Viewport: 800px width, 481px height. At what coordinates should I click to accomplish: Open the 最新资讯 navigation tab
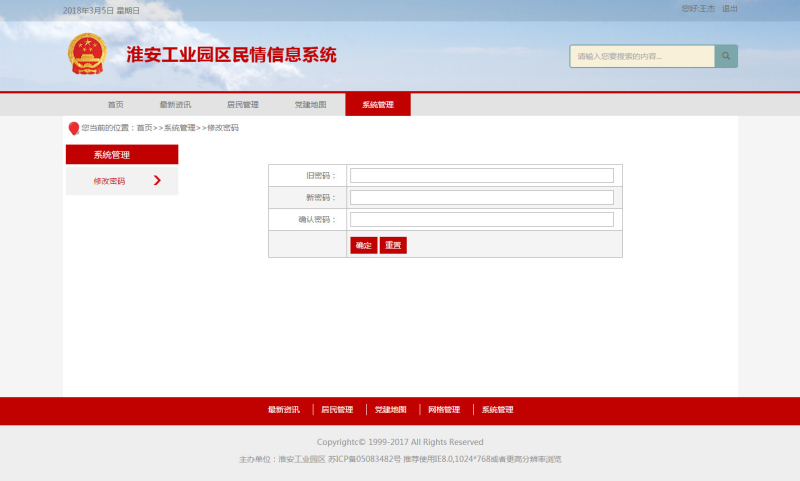pyautogui.click(x=175, y=104)
